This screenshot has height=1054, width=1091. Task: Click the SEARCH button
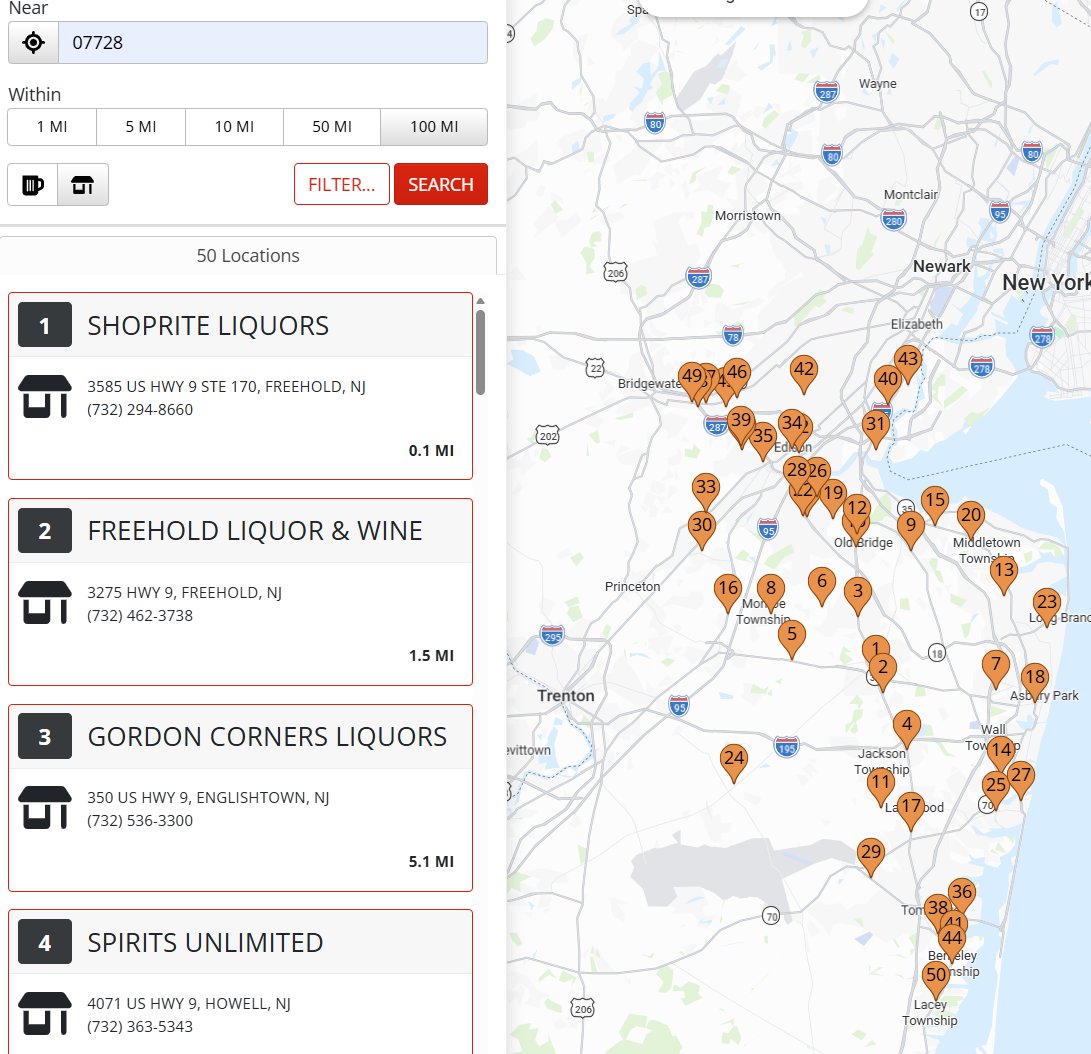point(440,184)
